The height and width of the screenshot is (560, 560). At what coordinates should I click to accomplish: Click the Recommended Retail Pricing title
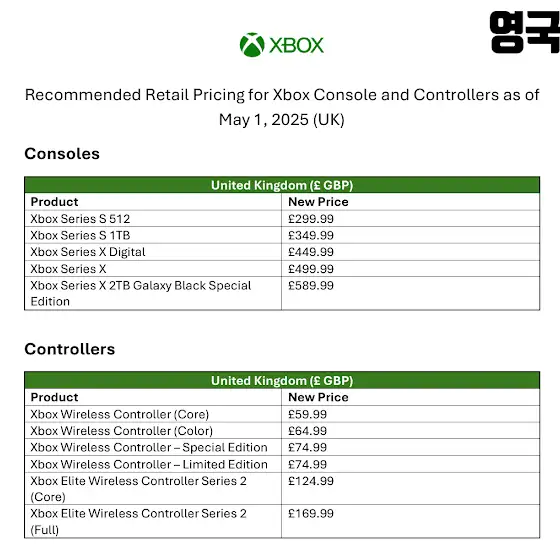pyautogui.click(x=282, y=107)
